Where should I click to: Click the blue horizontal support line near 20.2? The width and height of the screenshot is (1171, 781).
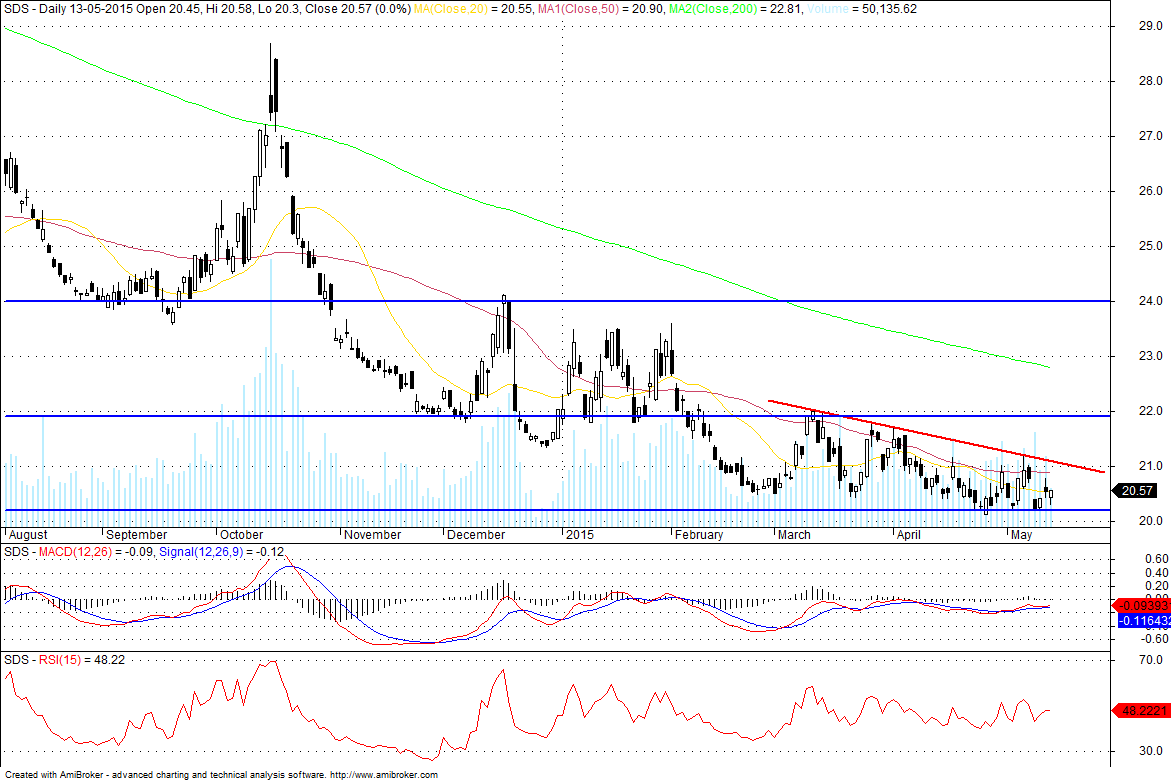click(x=556, y=510)
